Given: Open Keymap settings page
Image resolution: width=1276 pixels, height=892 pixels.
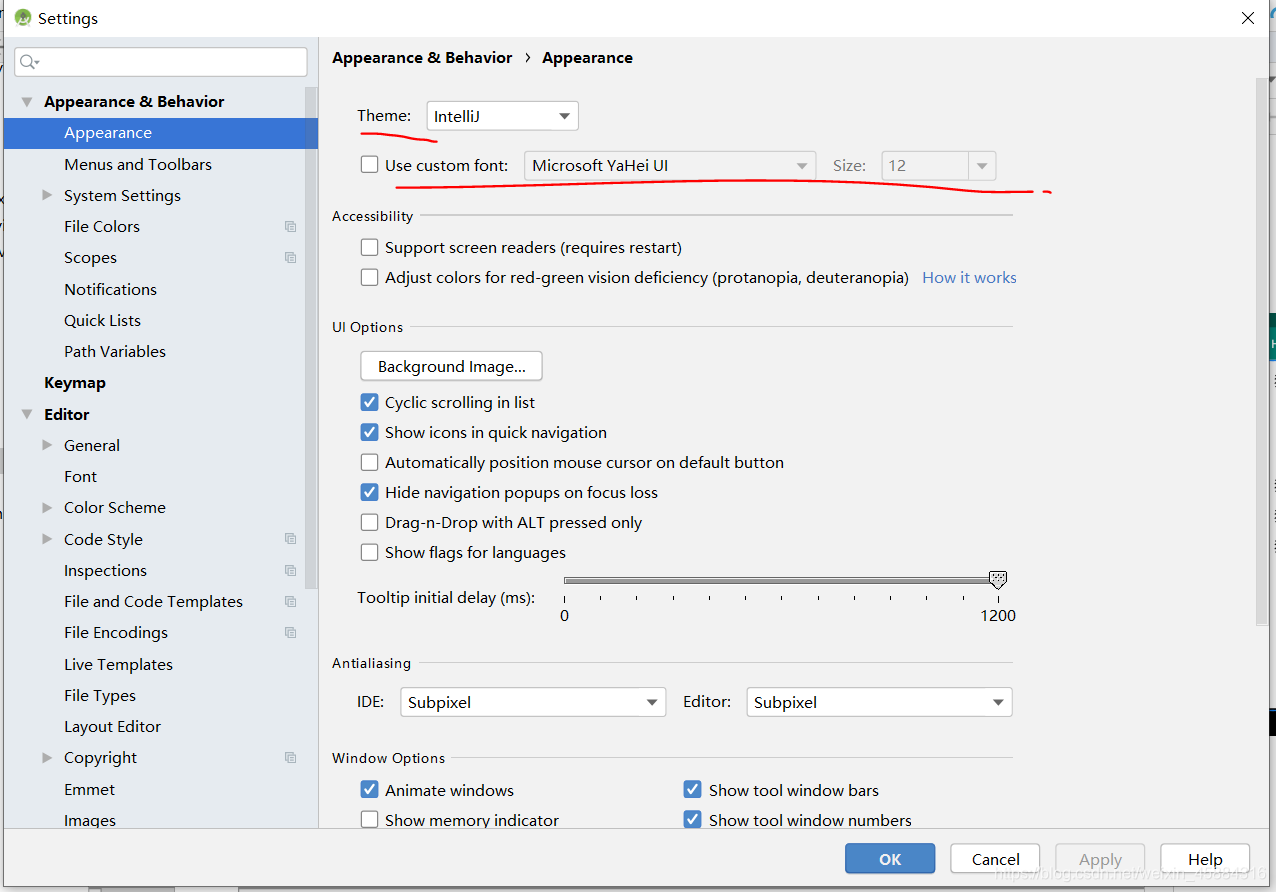Looking at the screenshot, I should coord(75,383).
